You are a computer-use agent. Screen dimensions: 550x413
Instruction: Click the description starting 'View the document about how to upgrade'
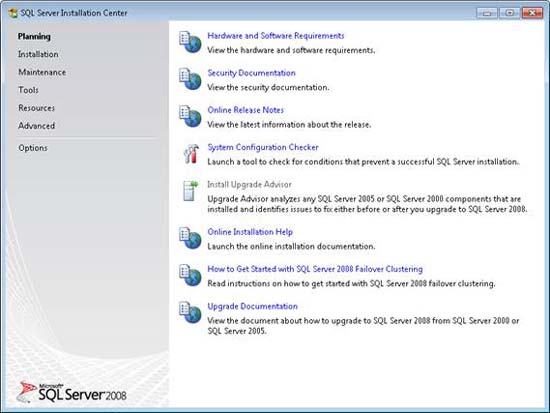click(363, 326)
